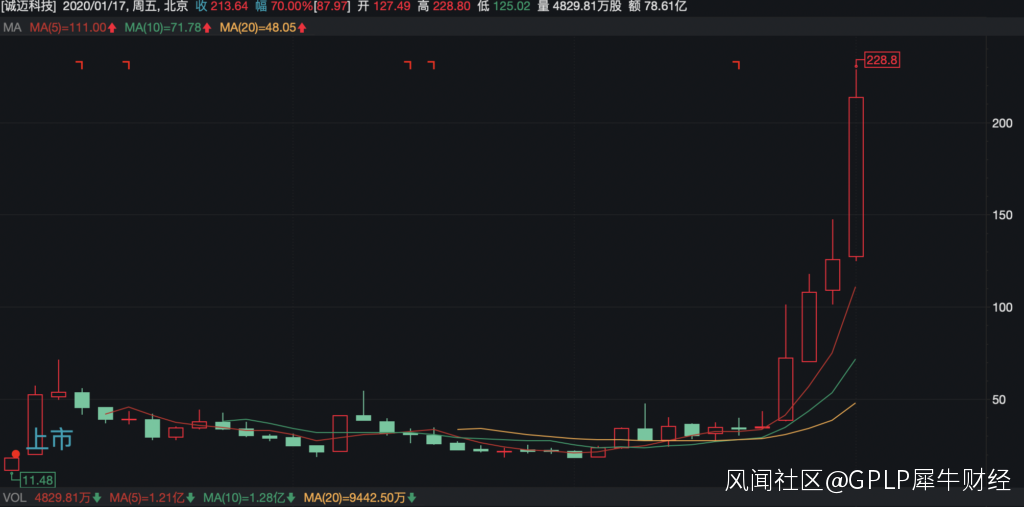Select the MA(5)=111.00 indicator
1024x507 pixels.
(72, 27)
